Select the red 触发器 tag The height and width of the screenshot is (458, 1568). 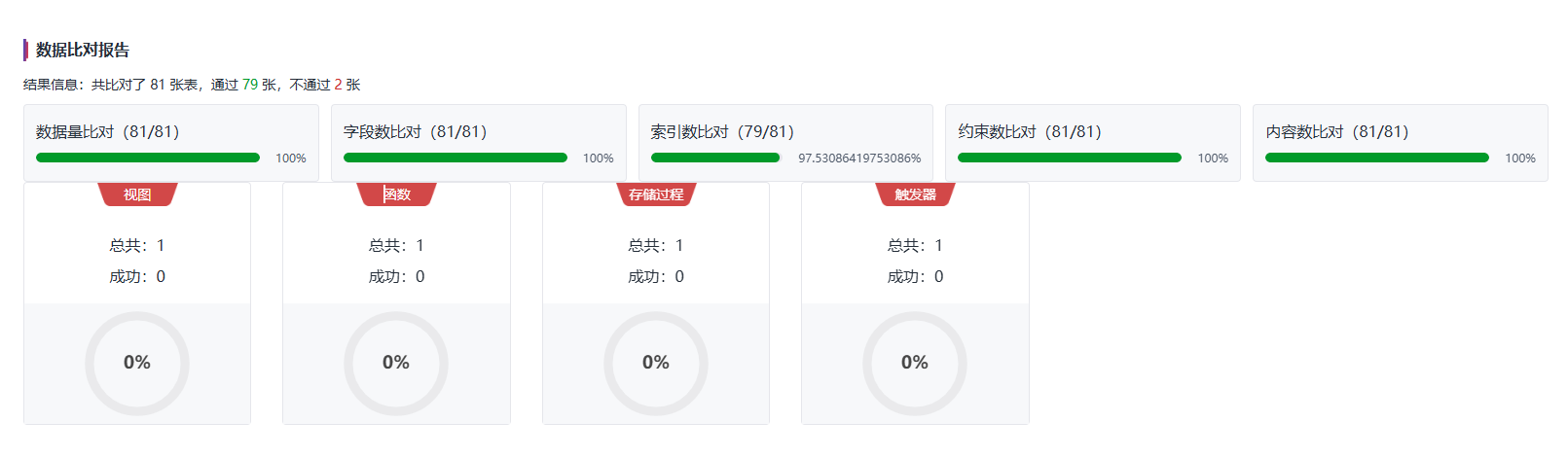point(915,194)
